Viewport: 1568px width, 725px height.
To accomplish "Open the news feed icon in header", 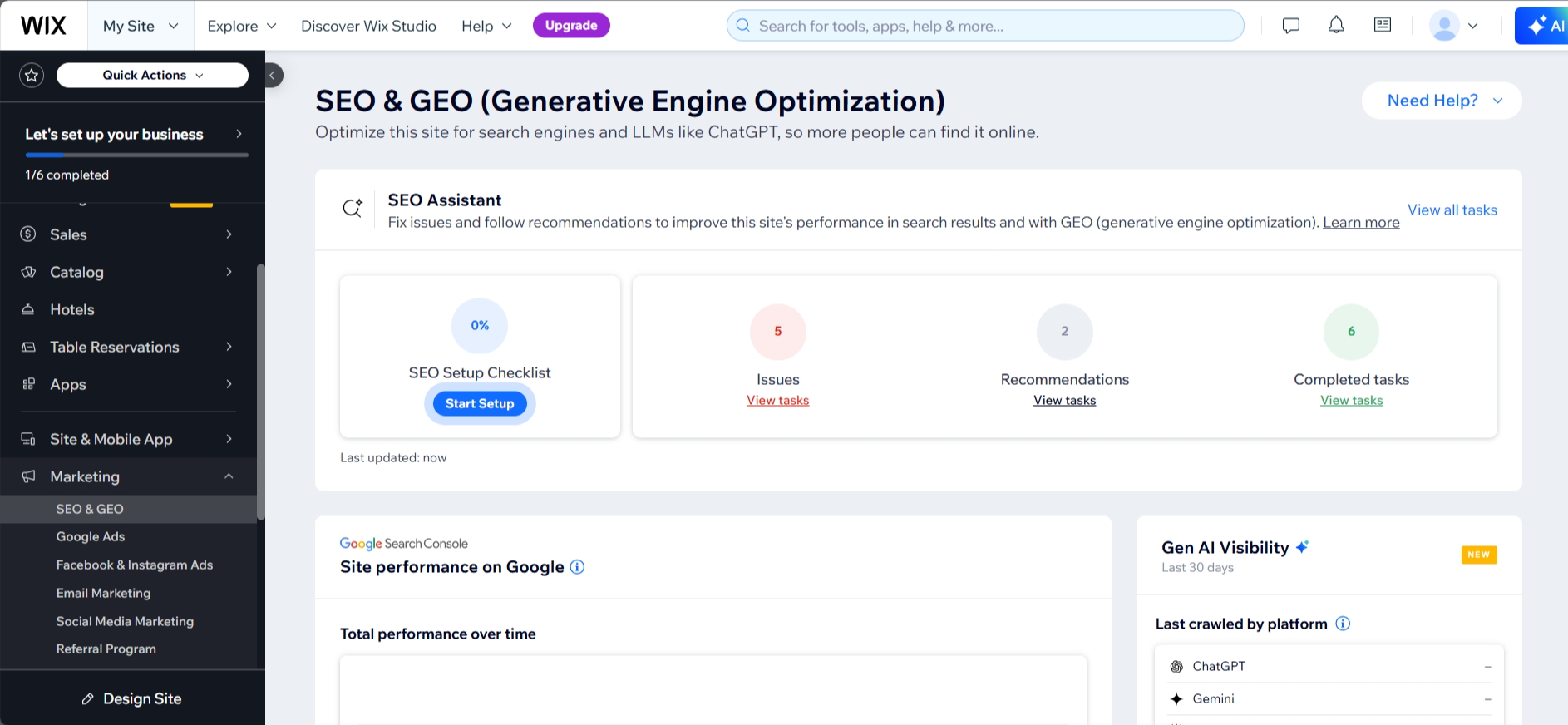I will tap(1383, 25).
